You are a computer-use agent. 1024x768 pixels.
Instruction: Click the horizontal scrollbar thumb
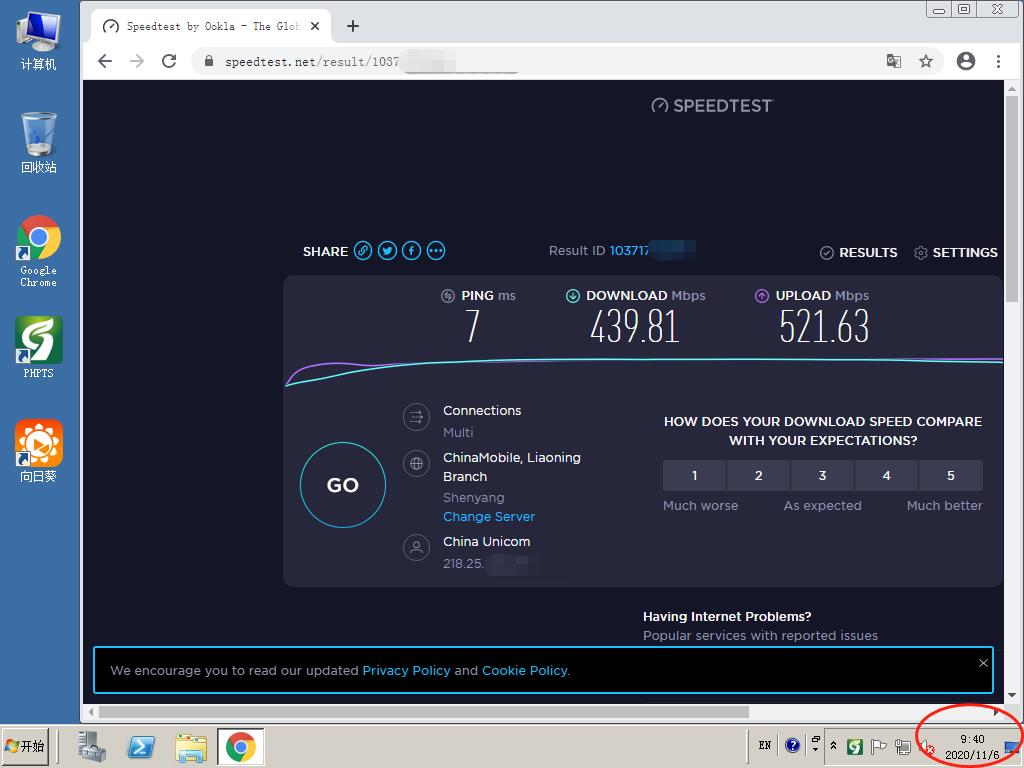click(x=424, y=711)
